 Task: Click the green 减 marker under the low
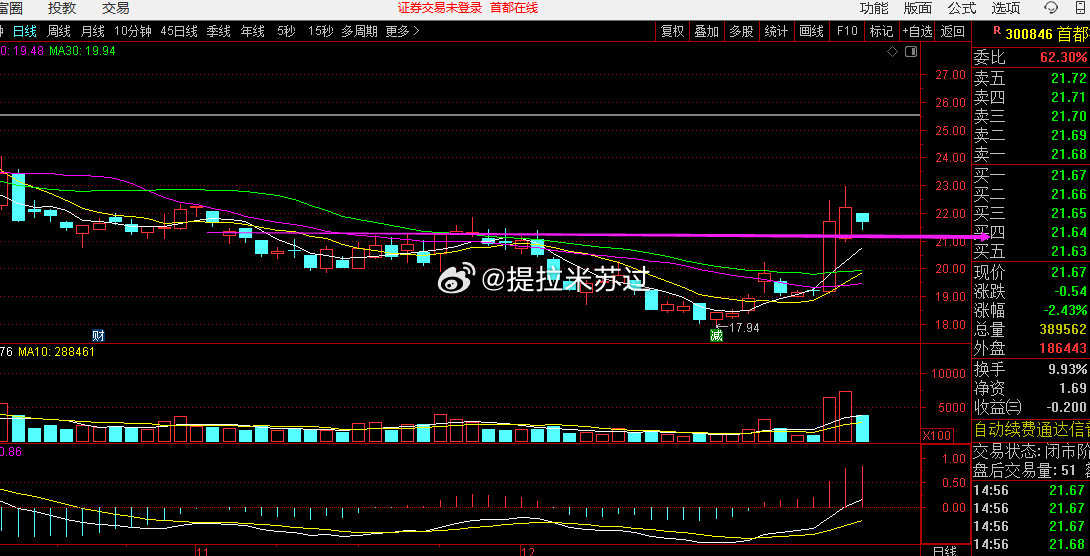tap(716, 336)
